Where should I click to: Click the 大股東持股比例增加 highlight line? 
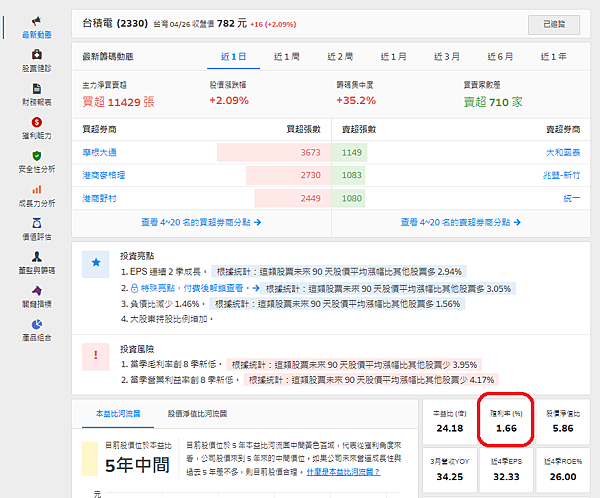pos(167,319)
